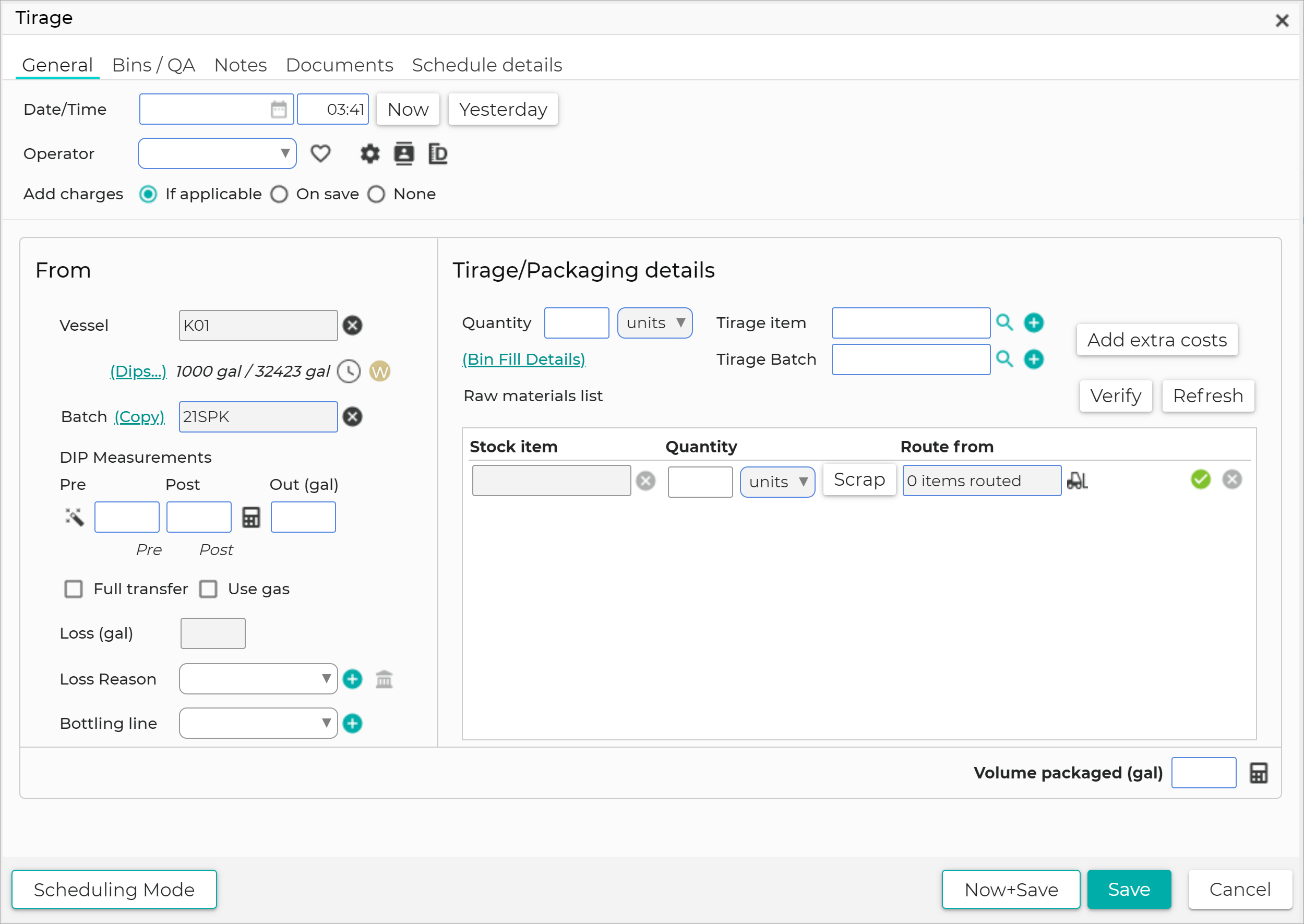
Task: Open the operator contact card icon
Action: (x=404, y=153)
